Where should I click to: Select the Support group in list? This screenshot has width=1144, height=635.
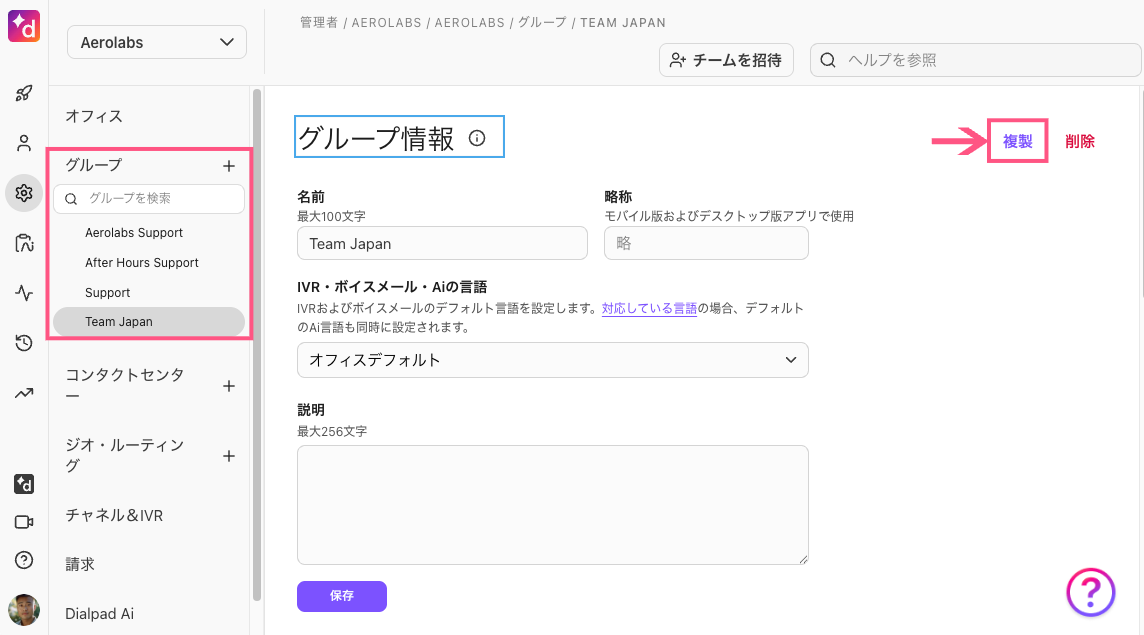(108, 293)
